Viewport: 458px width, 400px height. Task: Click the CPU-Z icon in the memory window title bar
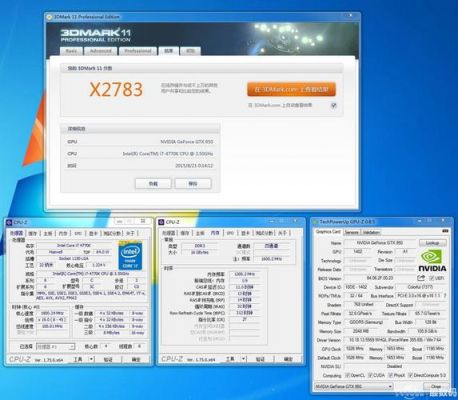pyautogui.click(x=161, y=222)
